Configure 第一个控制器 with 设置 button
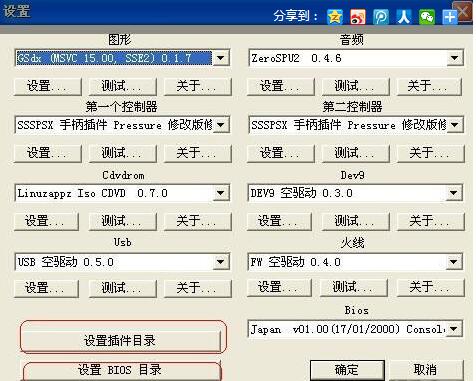The width and height of the screenshot is (476, 381). pyautogui.click(x=48, y=154)
